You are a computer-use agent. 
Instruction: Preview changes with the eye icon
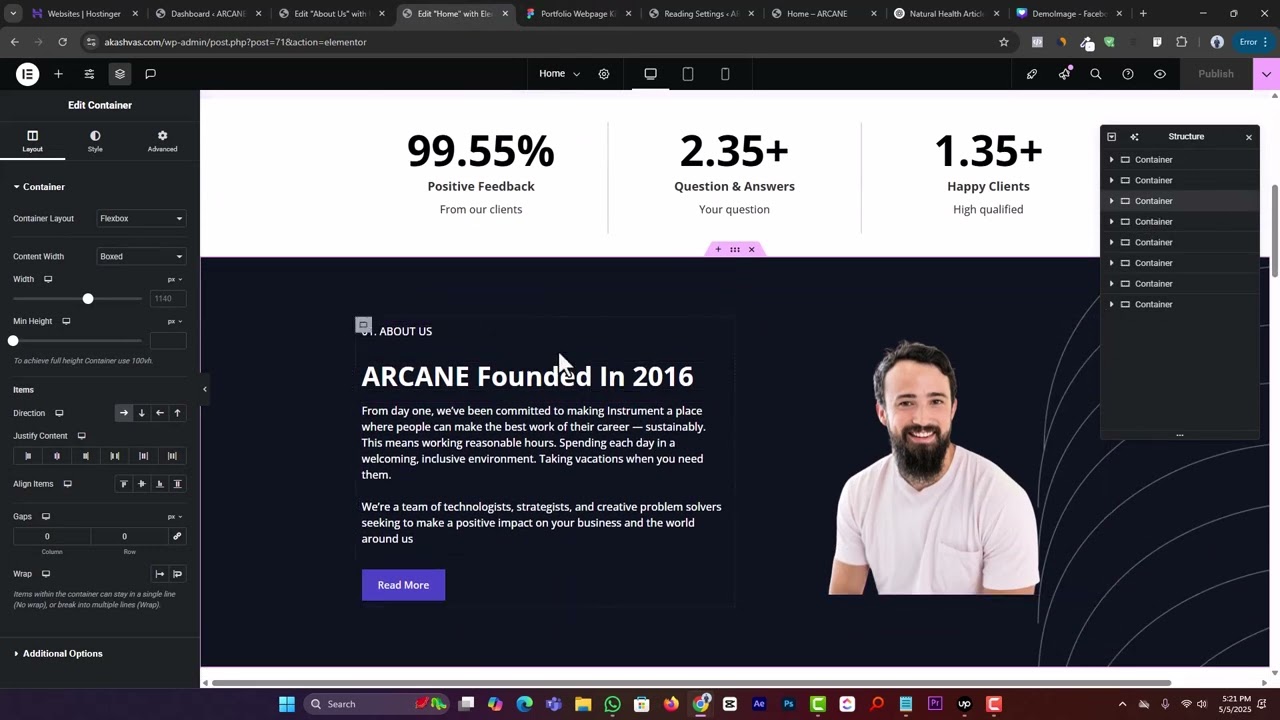click(1160, 74)
